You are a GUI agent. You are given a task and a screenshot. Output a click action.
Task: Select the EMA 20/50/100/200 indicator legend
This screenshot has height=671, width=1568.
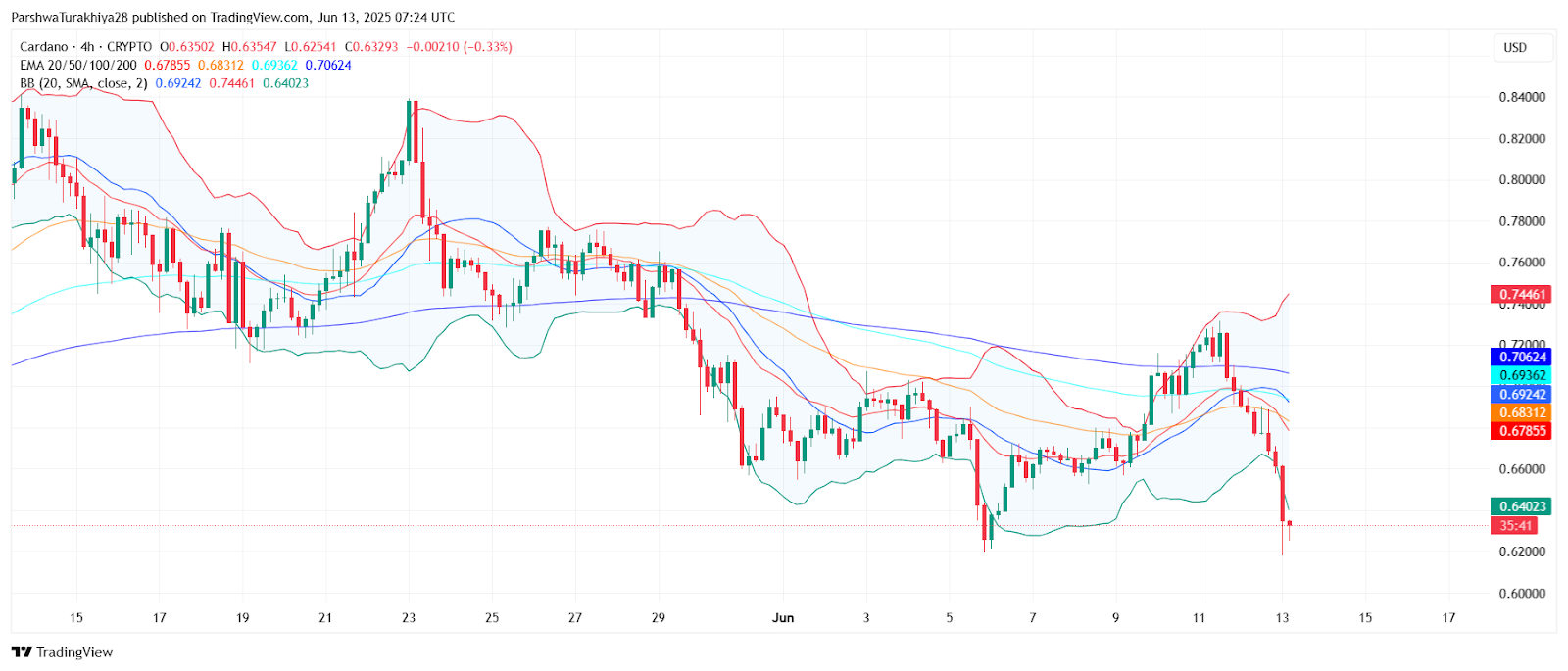78,66
